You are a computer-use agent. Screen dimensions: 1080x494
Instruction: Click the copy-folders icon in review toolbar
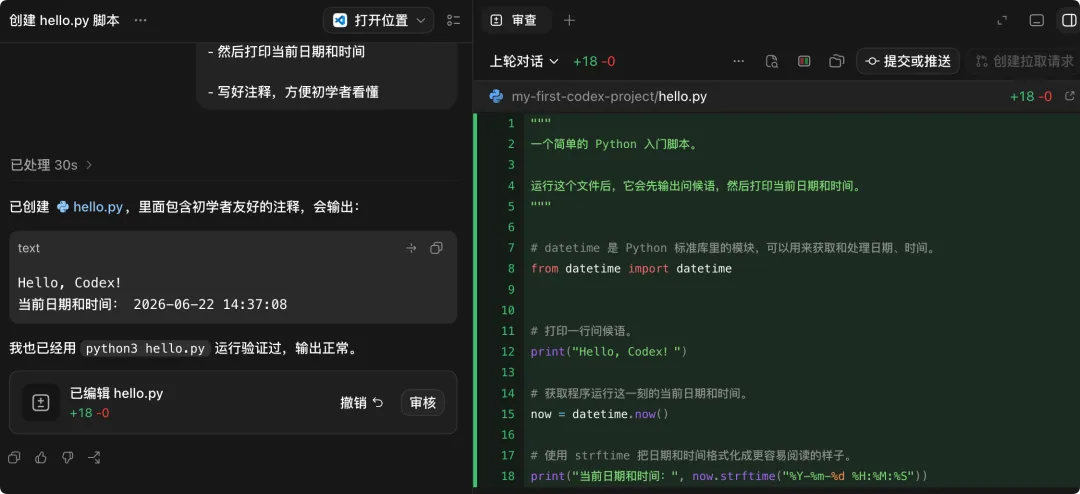(837, 61)
